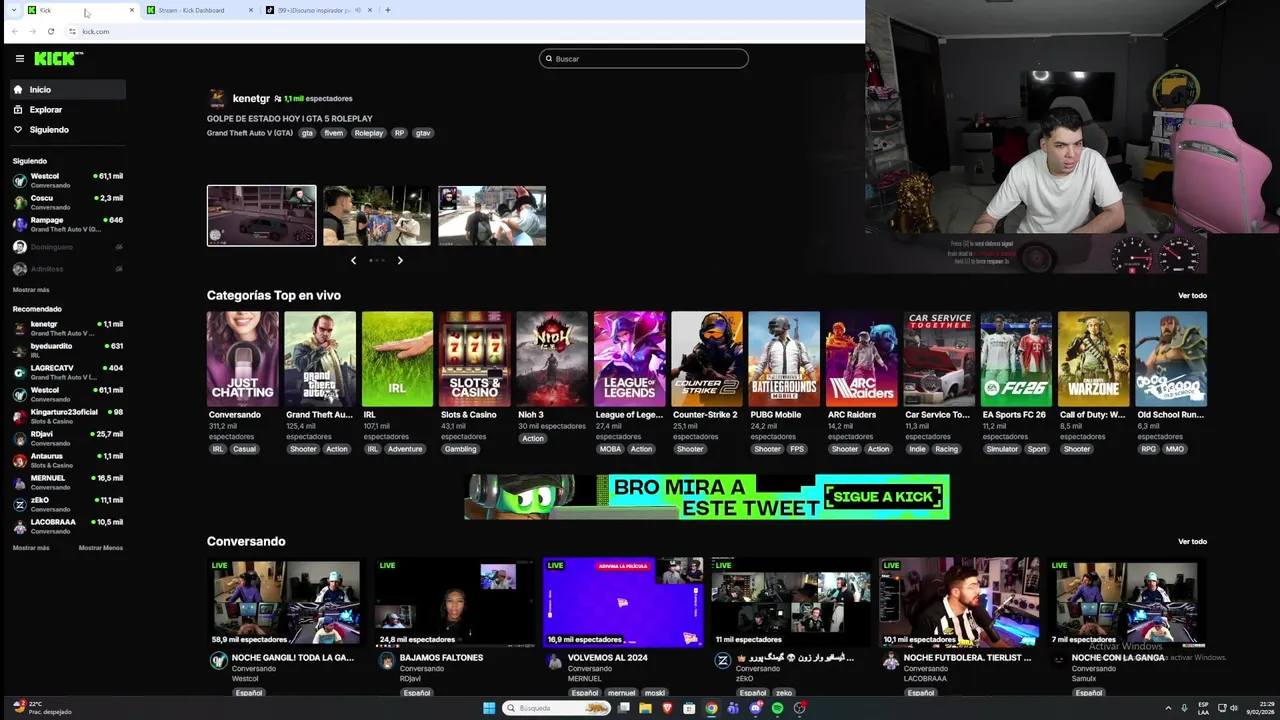The height and width of the screenshot is (720, 1280).
Task: Open Spotify from the taskbar
Action: coord(777,708)
